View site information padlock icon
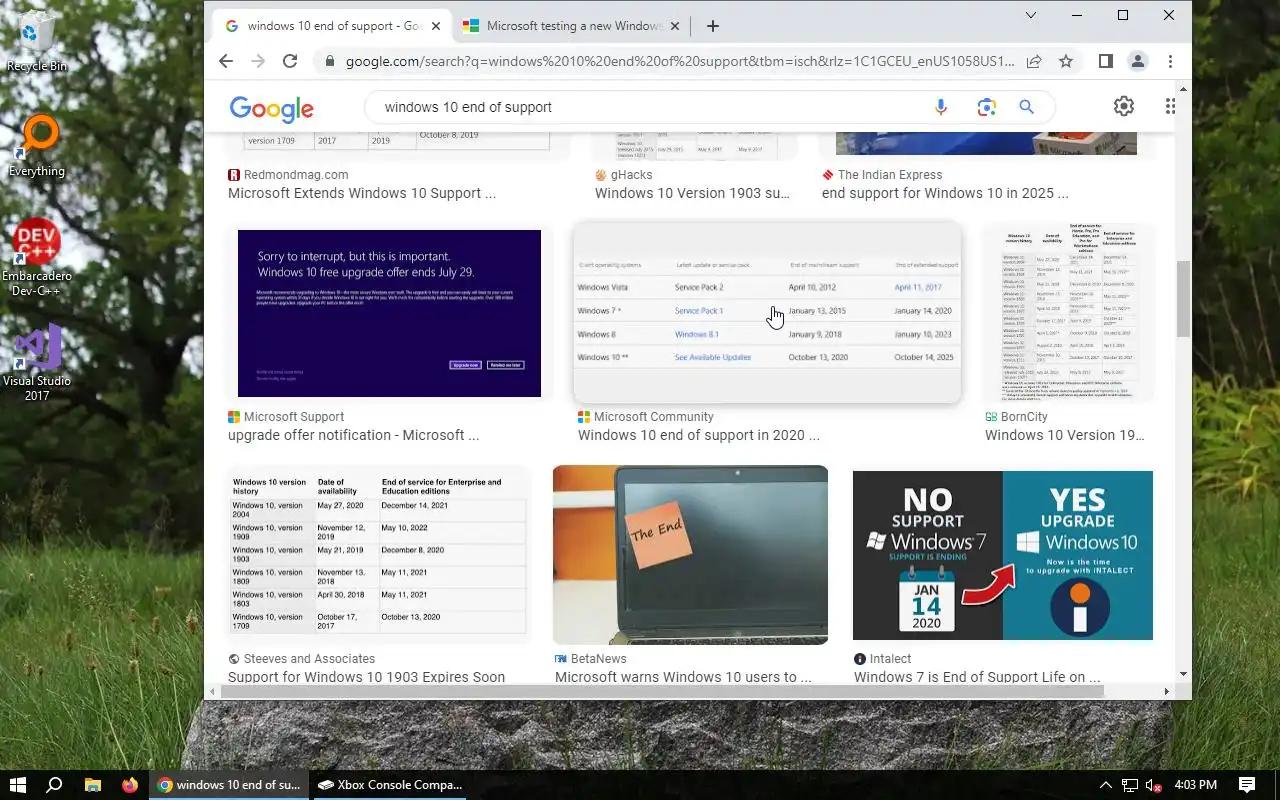Viewport: 1280px width, 800px height. tap(329, 61)
